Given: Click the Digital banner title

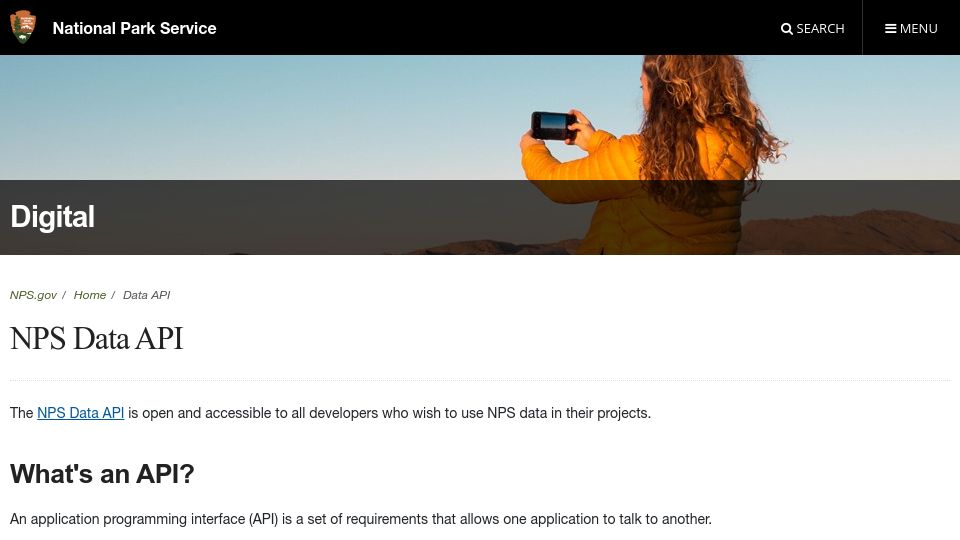Looking at the screenshot, I should (x=53, y=217).
